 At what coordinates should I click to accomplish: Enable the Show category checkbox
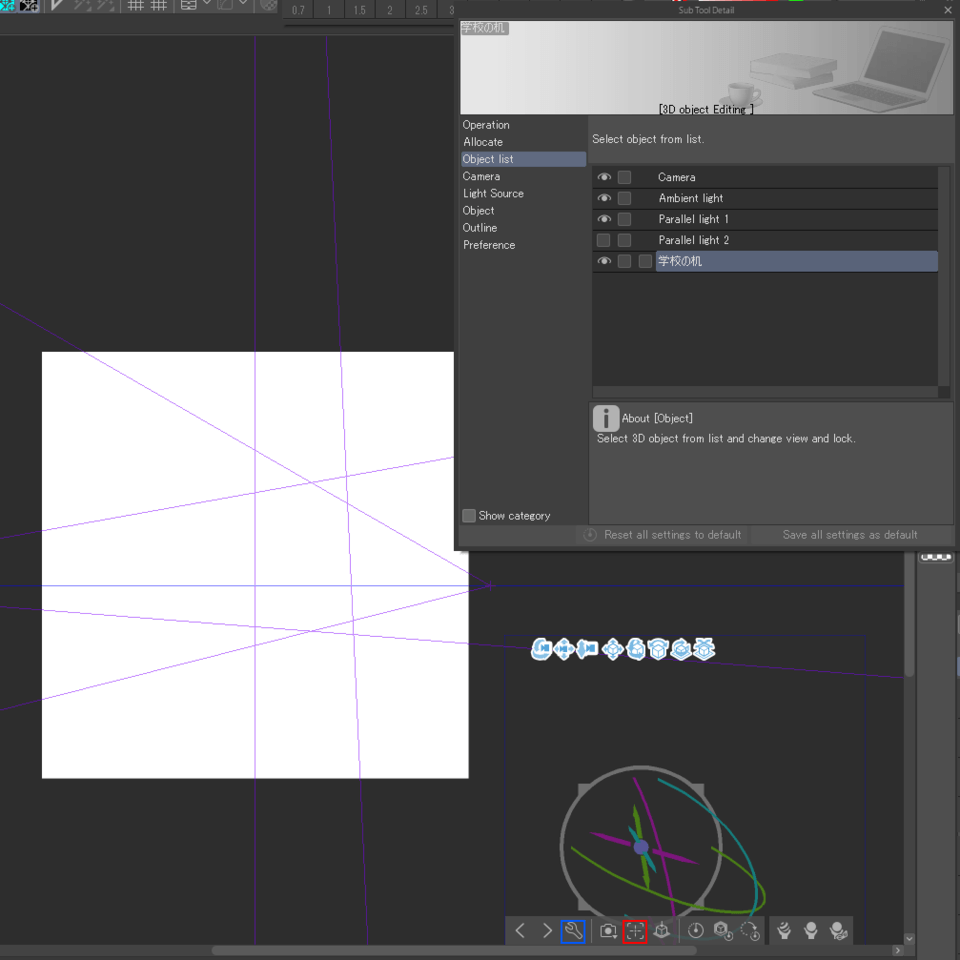coord(469,516)
